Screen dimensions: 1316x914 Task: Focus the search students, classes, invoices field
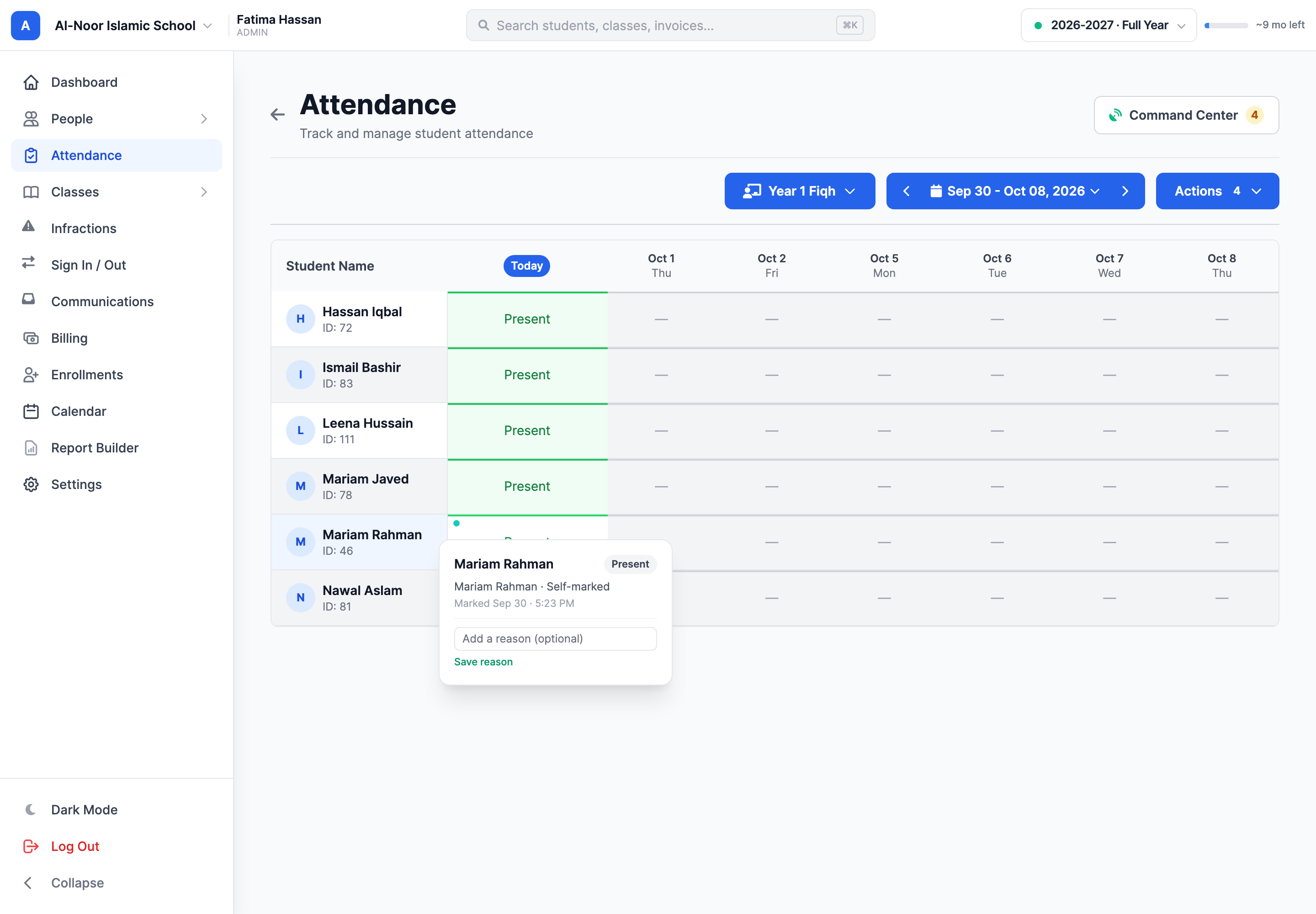pyautogui.click(x=670, y=25)
